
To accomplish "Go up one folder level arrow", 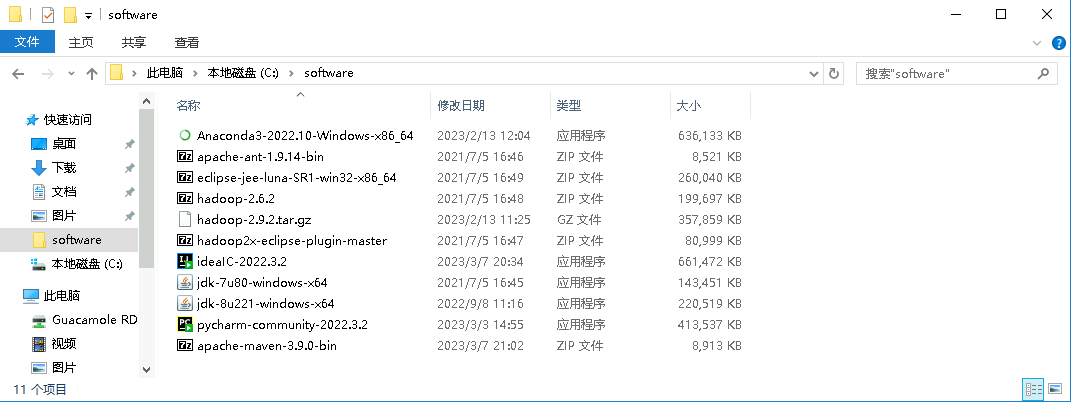I will click(92, 74).
